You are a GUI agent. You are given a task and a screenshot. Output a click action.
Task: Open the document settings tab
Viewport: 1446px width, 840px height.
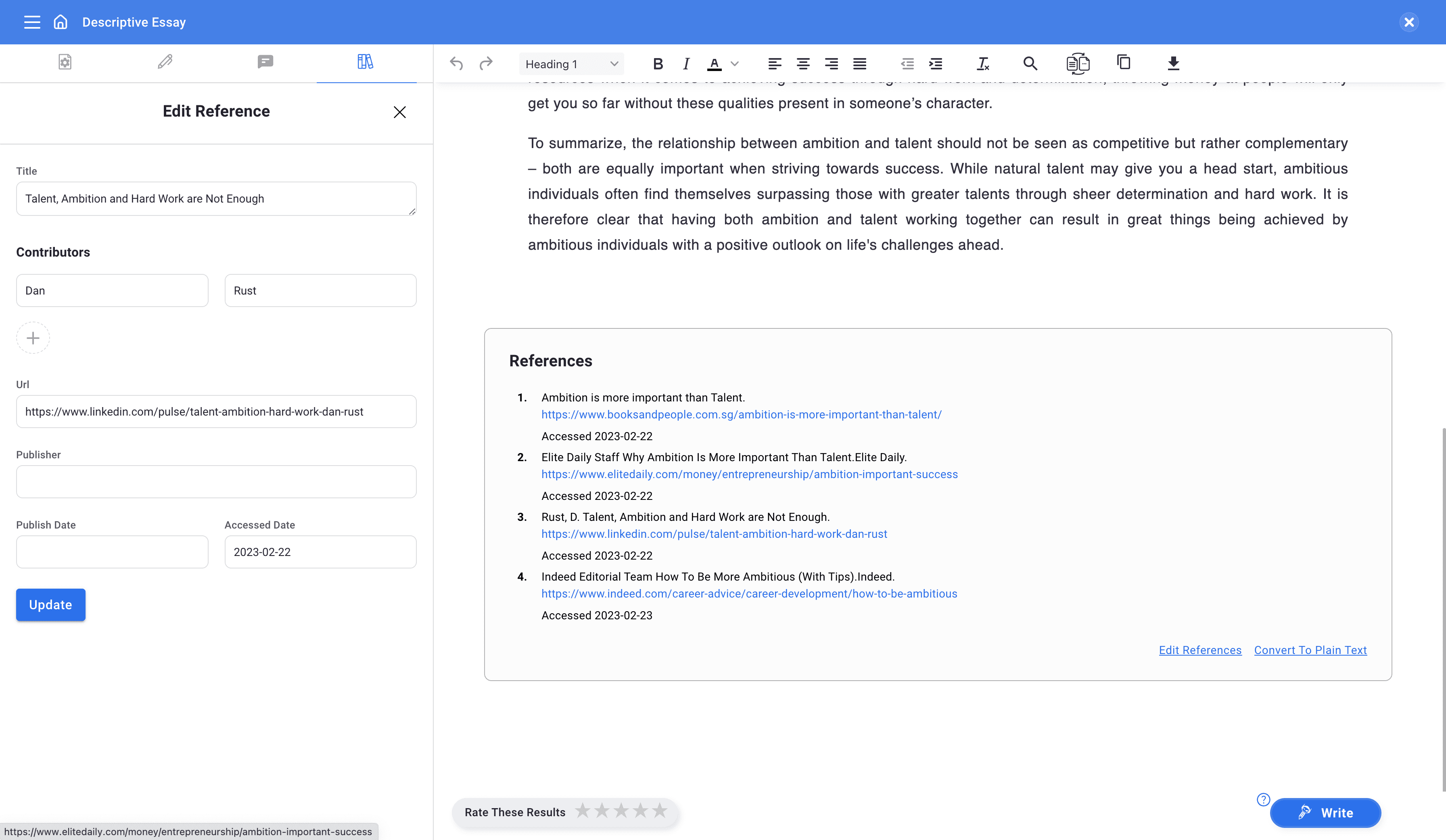(x=65, y=62)
